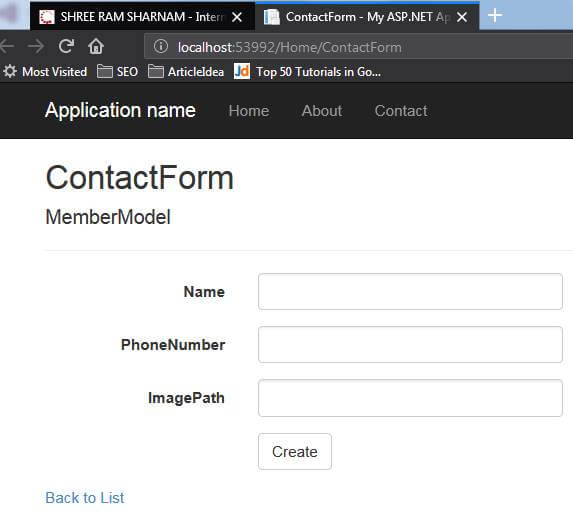Open the About navigation link
The width and height of the screenshot is (573, 513).
322,111
